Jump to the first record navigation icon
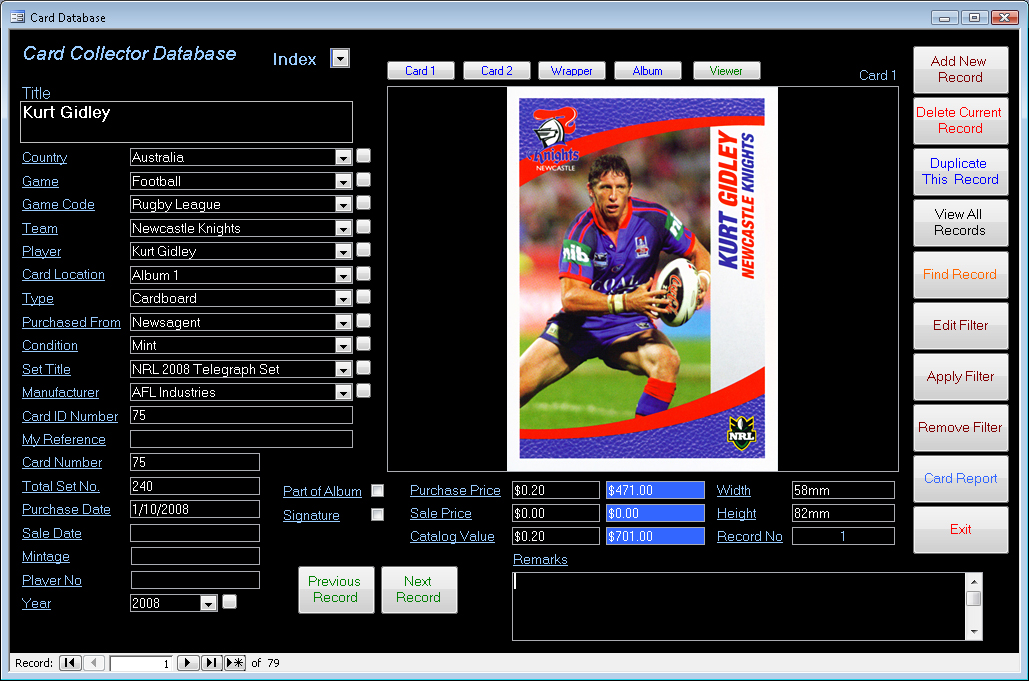Screen dimensions: 1029x681 click(69, 662)
